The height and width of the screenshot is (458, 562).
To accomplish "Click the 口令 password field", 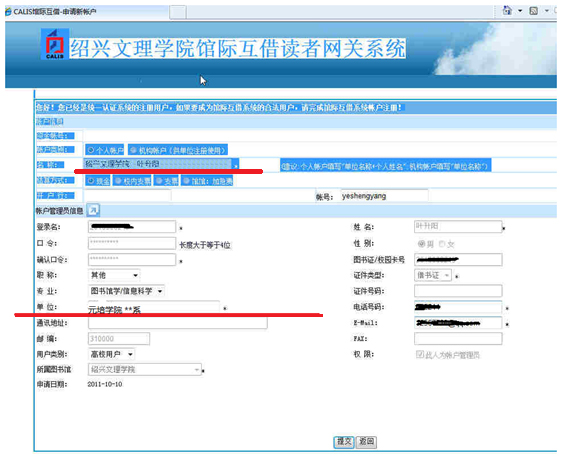I will (x=132, y=243).
